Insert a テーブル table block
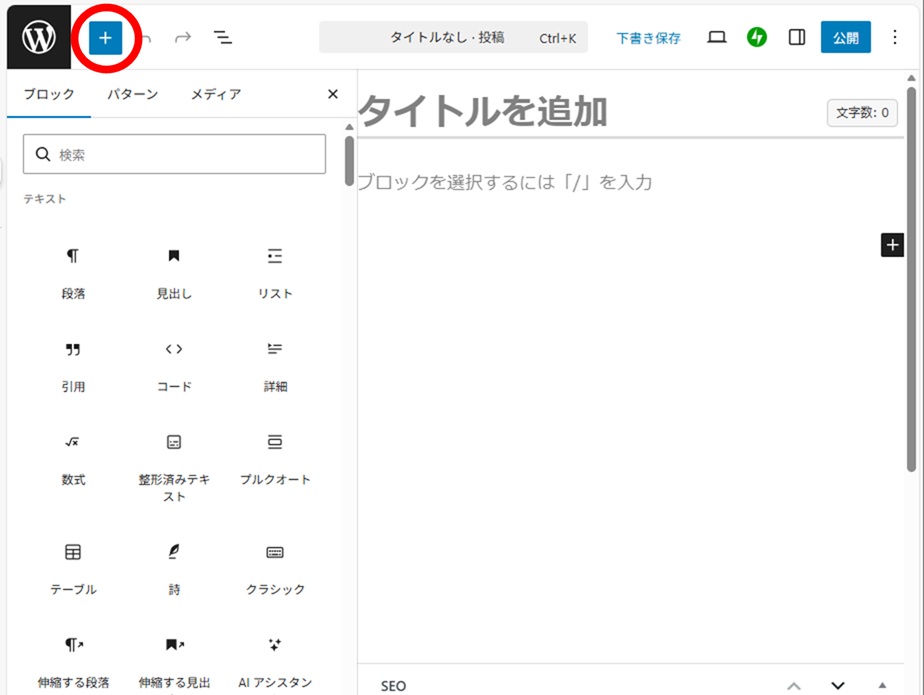This screenshot has width=924, height=695. click(73, 568)
